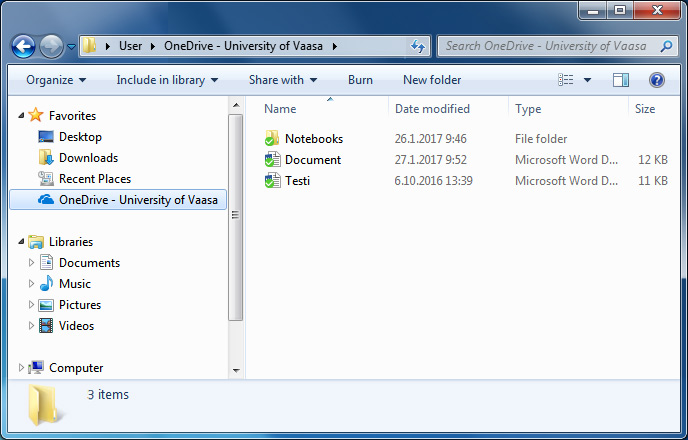Open the Help question mark icon
Viewport: 688px width, 440px height.
point(656,80)
